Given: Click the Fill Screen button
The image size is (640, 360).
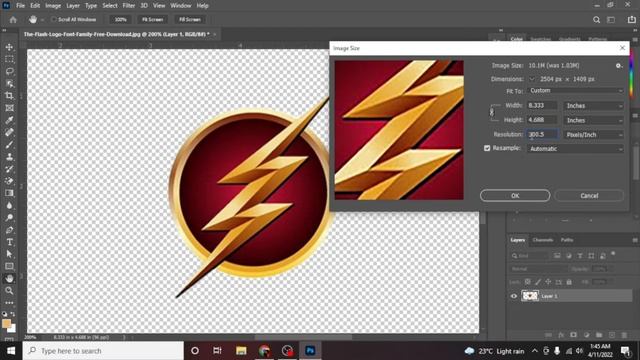Looking at the screenshot, I should coord(190,20).
